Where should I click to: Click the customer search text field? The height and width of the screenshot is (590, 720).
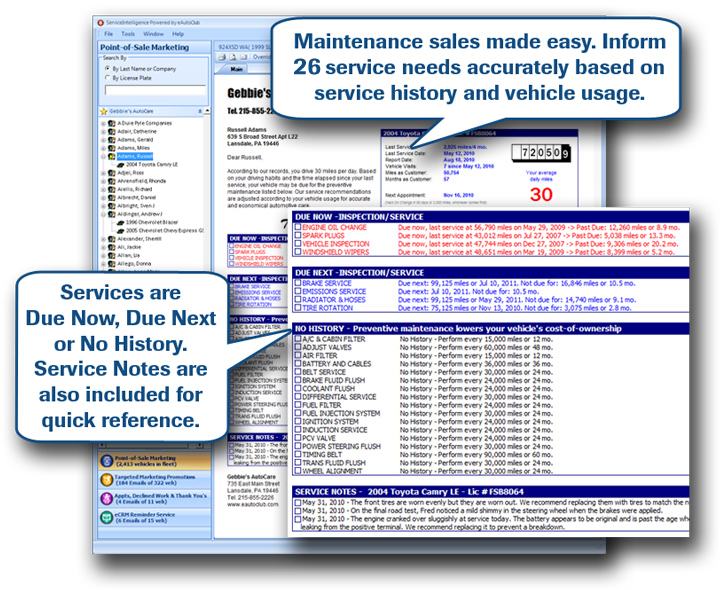pos(155,90)
